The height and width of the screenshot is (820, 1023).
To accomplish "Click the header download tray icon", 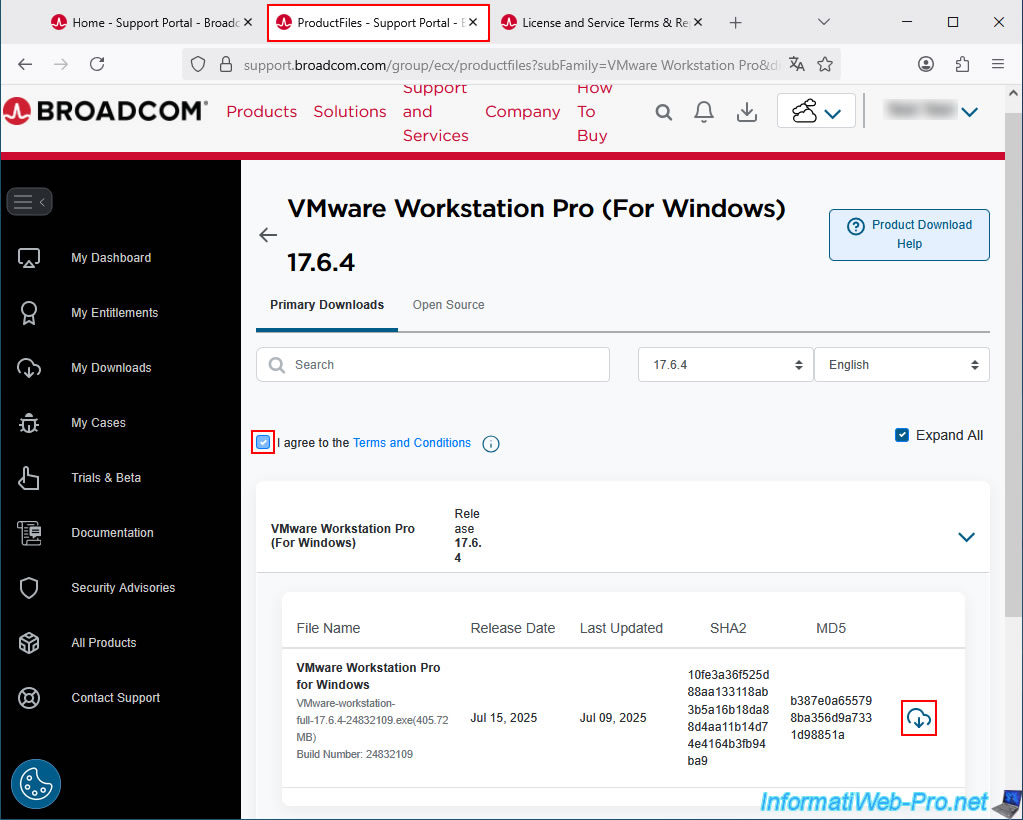I will coord(746,112).
